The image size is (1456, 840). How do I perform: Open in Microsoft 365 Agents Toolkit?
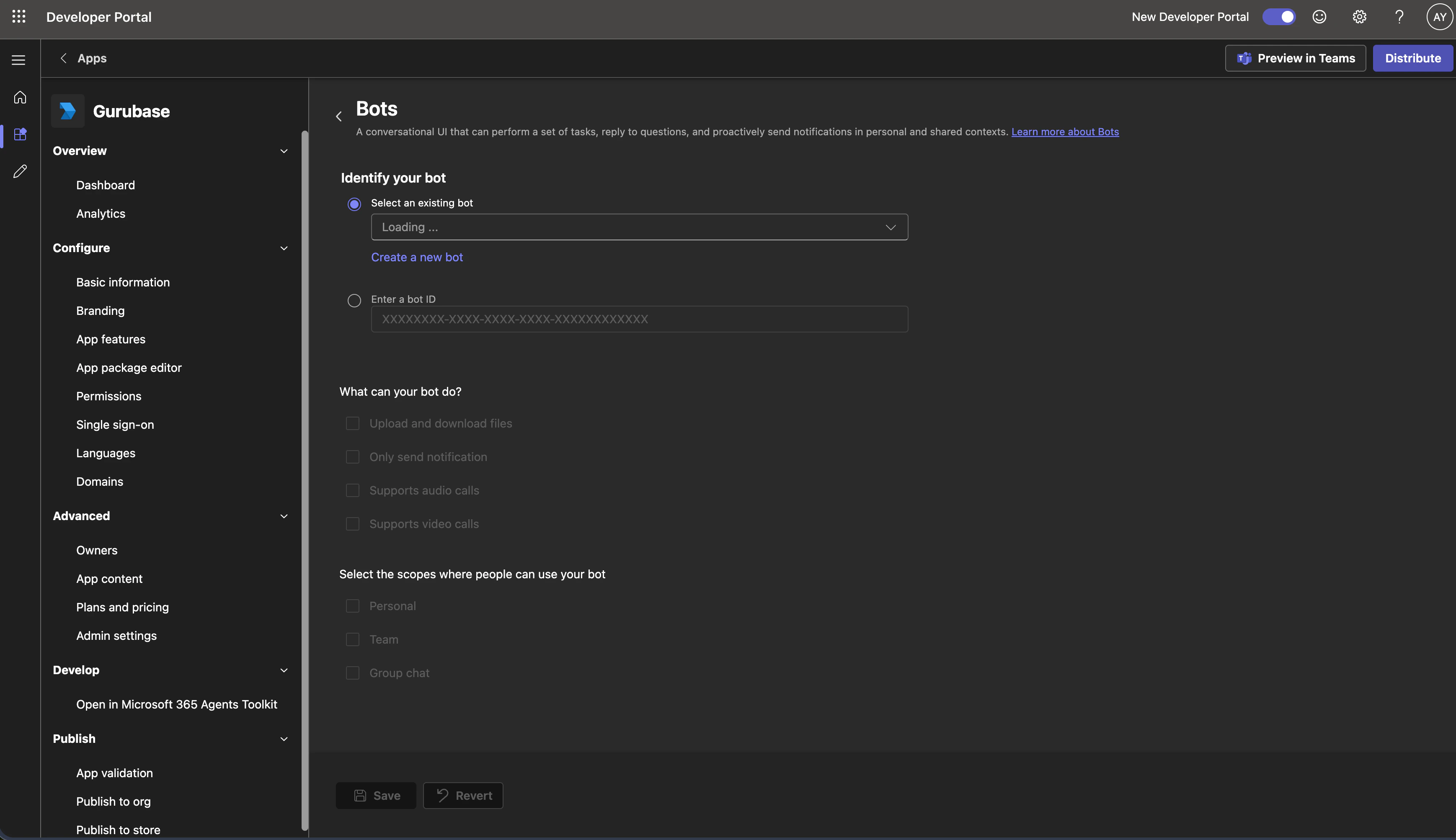click(x=177, y=704)
